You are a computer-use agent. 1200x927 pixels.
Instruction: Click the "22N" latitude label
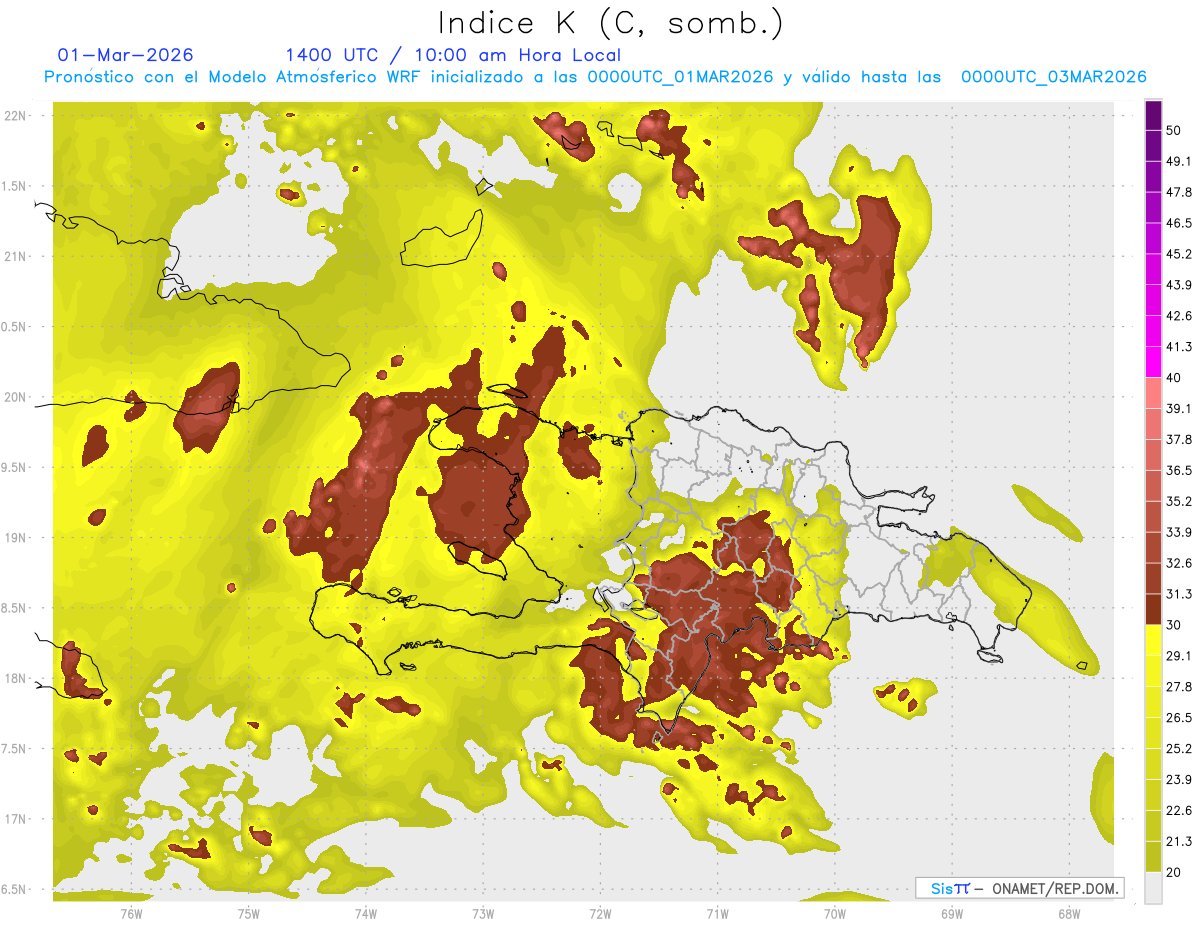click(16, 116)
